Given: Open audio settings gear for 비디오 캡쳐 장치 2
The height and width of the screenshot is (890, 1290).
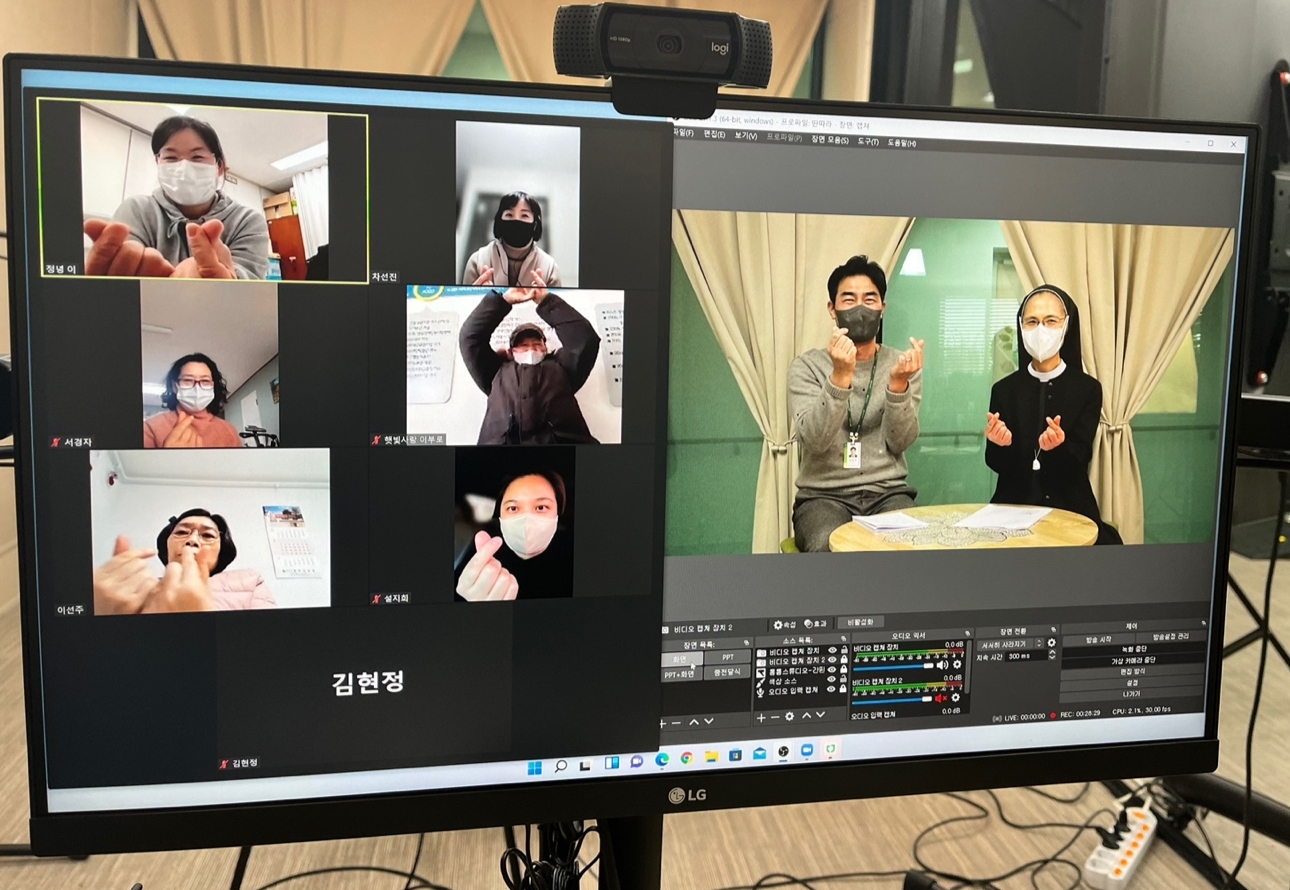Looking at the screenshot, I should click(955, 698).
